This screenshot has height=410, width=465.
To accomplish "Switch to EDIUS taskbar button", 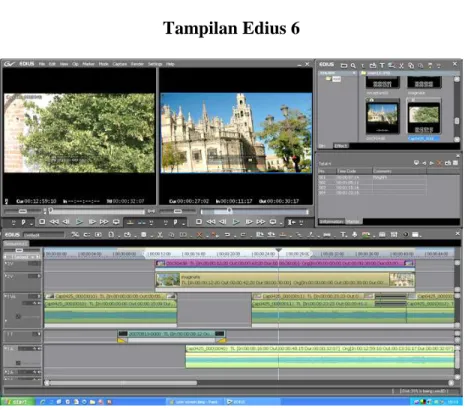I will click(x=252, y=402).
